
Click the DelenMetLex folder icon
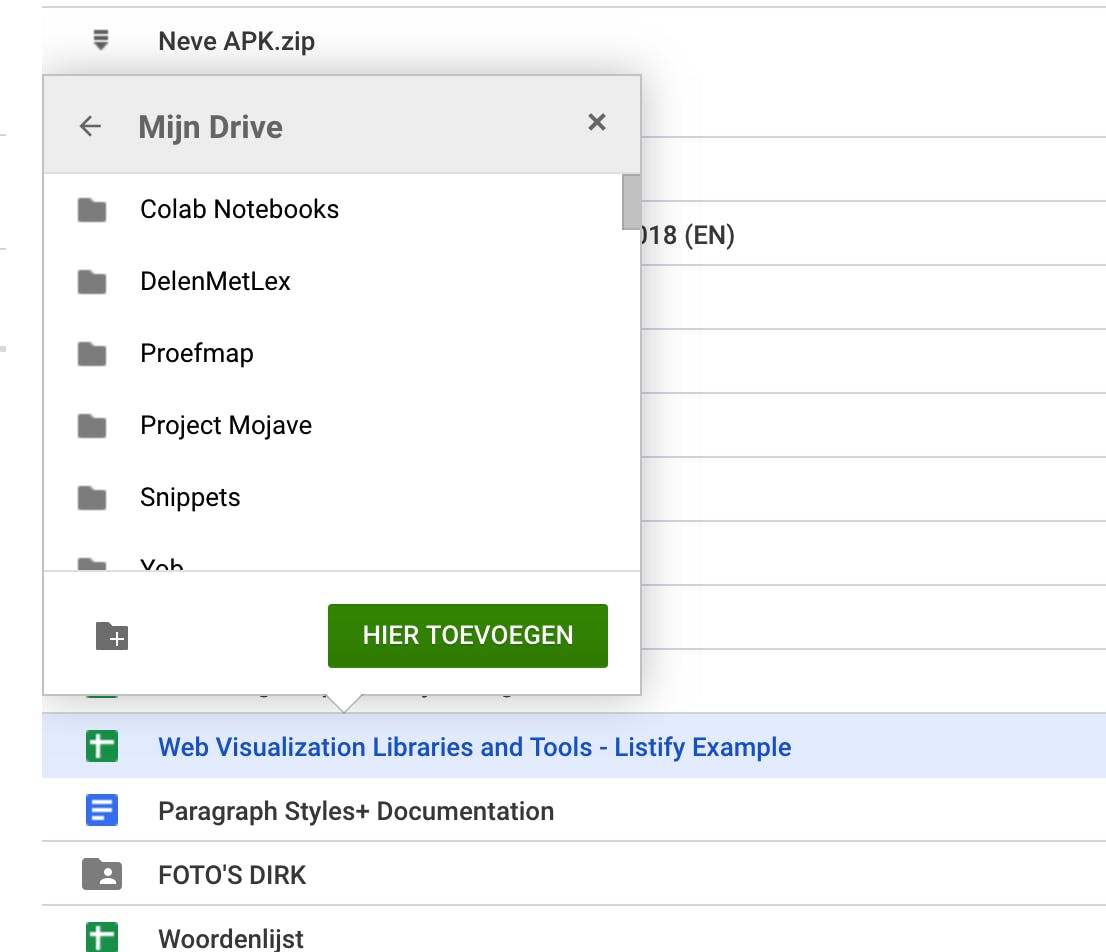pos(92,282)
